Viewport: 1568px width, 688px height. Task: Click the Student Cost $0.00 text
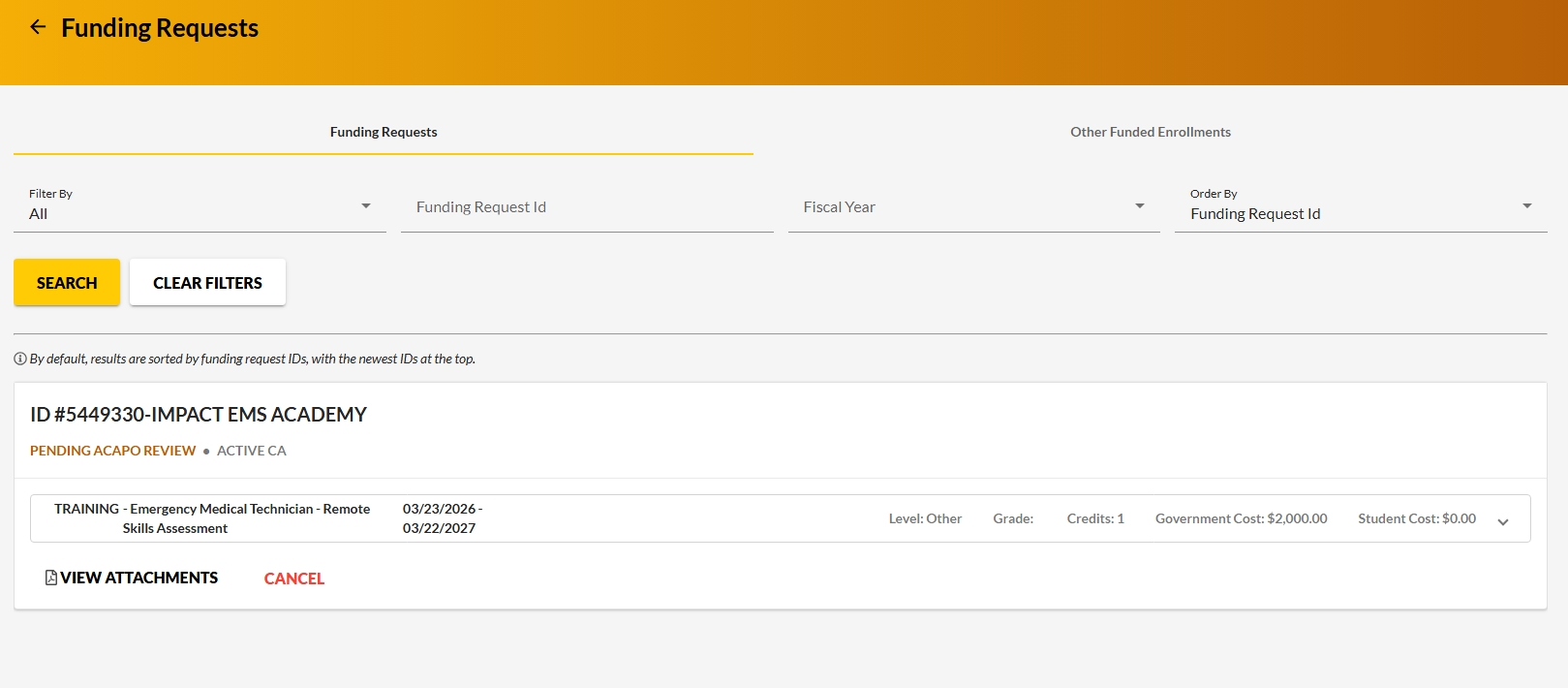pyautogui.click(x=1416, y=518)
